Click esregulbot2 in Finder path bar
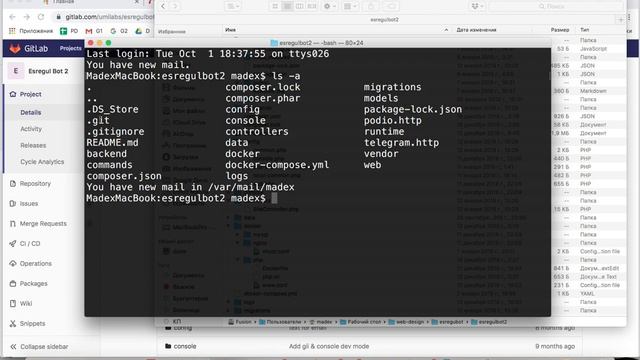This screenshot has width=640, height=360. (x=489, y=322)
